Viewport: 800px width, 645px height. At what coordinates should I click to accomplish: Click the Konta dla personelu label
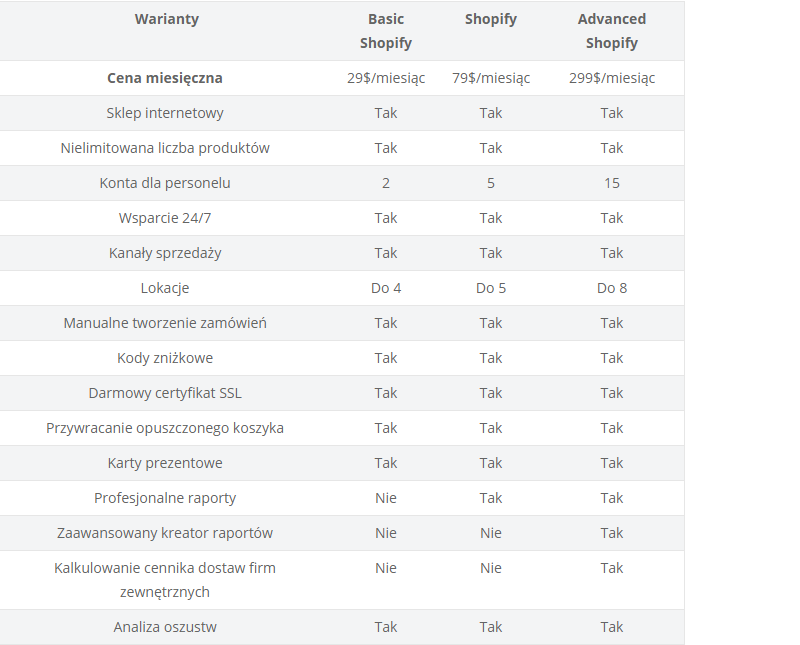click(x=165, y=183)
